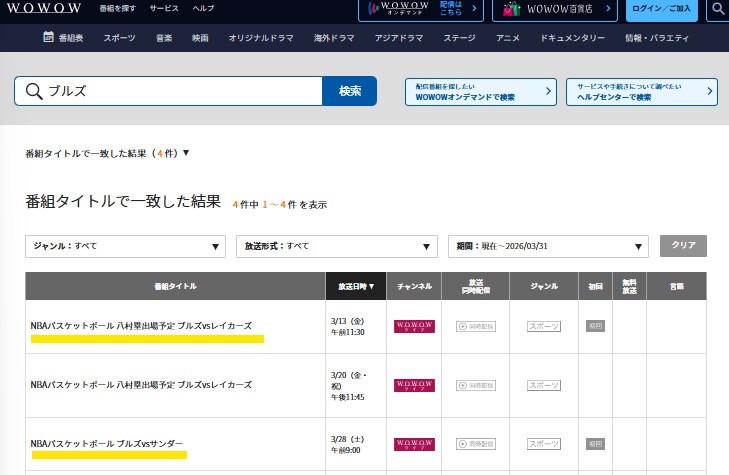Screen dimensions: 729x475
Task: Click 同時配信 badge in the 3/28 row
Action: 476,444
